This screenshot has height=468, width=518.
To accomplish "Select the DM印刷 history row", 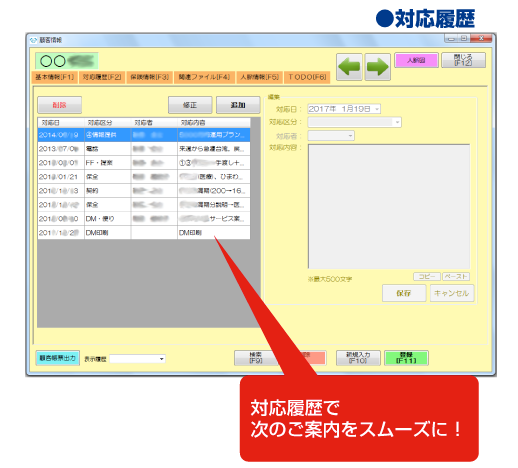I will pyautogui.click(x=144, y=233).
